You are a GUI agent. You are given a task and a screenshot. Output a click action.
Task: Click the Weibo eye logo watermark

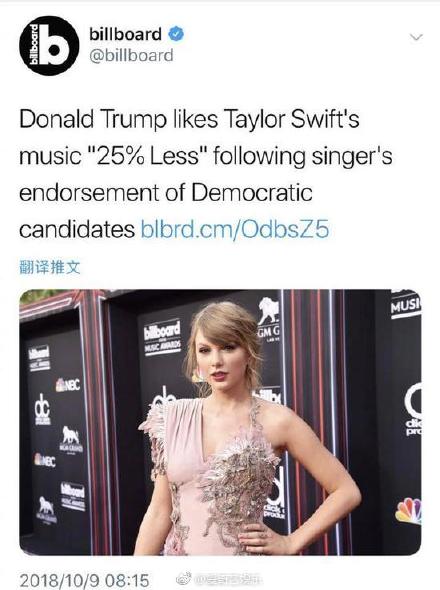[x=184, y=577]
